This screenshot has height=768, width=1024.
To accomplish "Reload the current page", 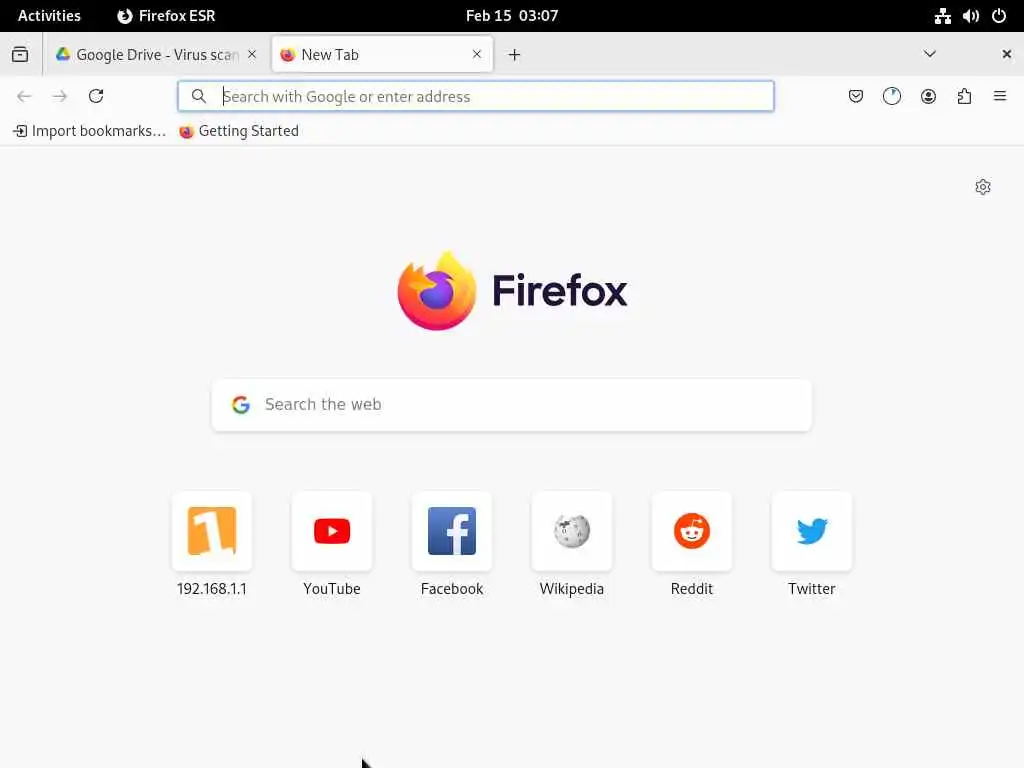I will (96, 97).
